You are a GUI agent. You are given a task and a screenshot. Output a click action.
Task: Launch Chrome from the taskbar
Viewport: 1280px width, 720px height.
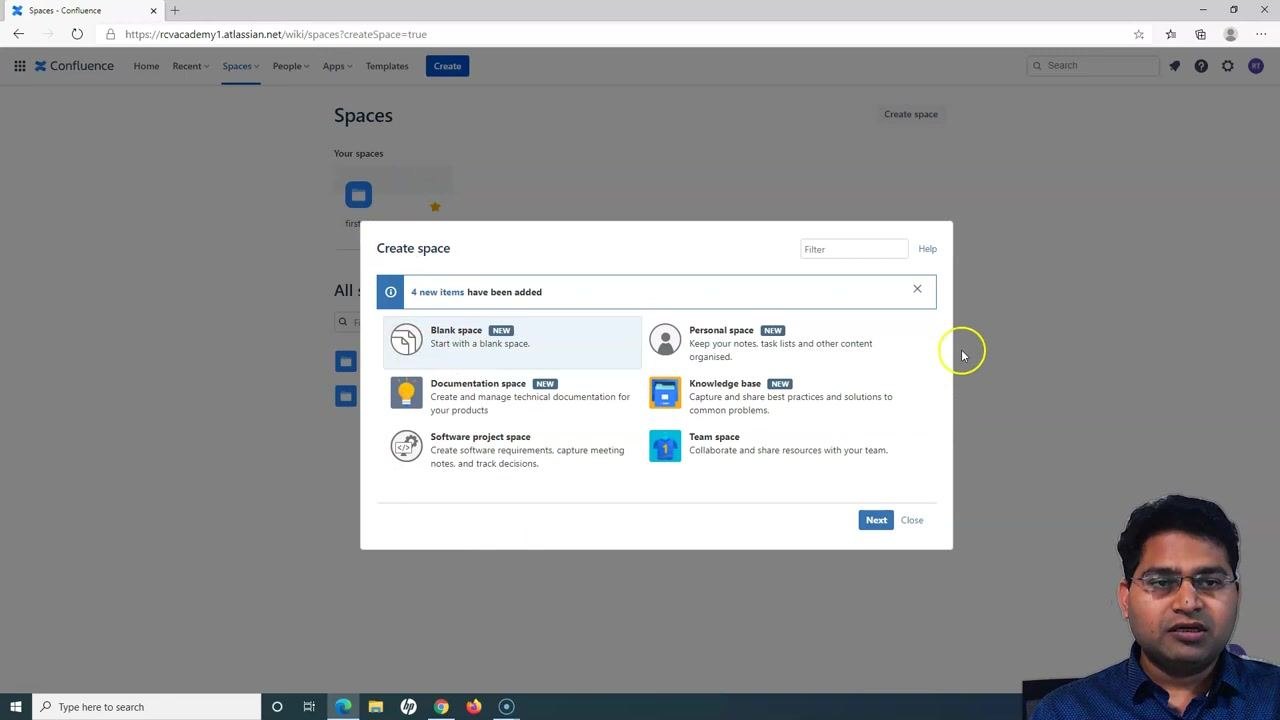[441, 707]
